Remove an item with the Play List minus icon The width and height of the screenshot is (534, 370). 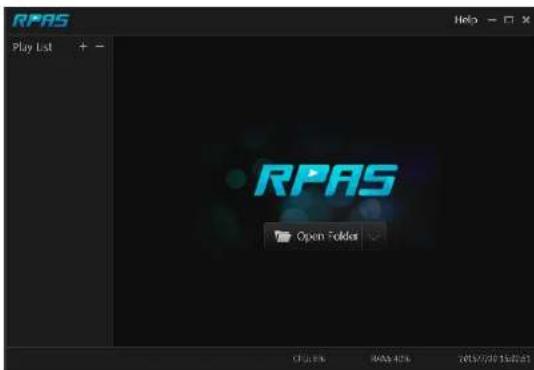point(99,46)
